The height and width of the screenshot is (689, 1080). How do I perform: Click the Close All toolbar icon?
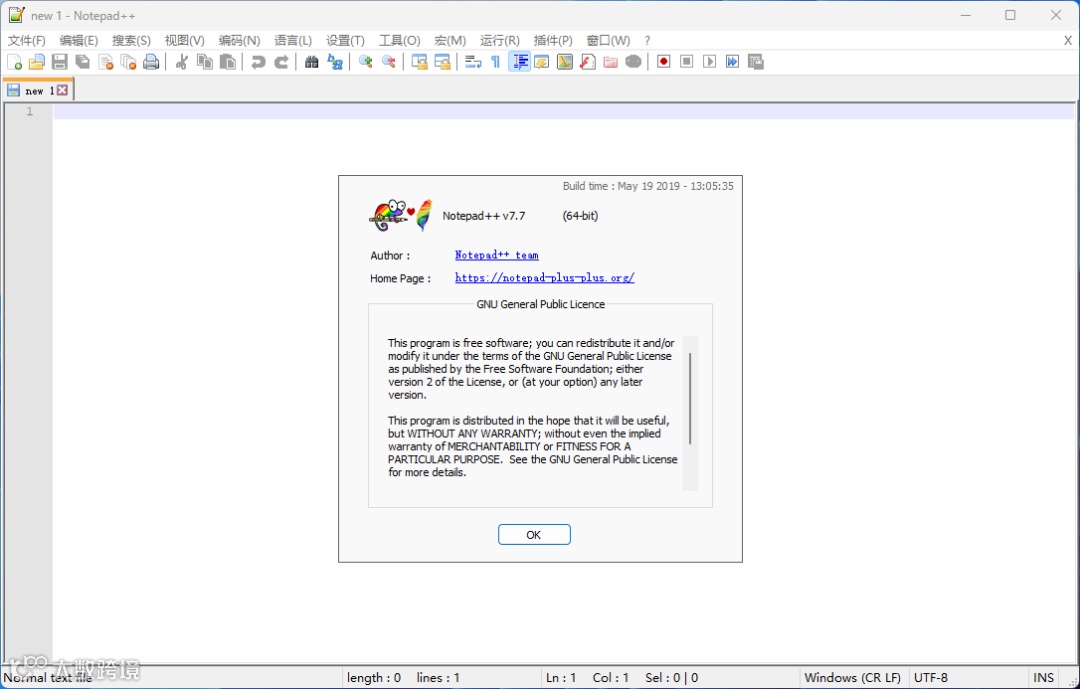pos(129,62)
